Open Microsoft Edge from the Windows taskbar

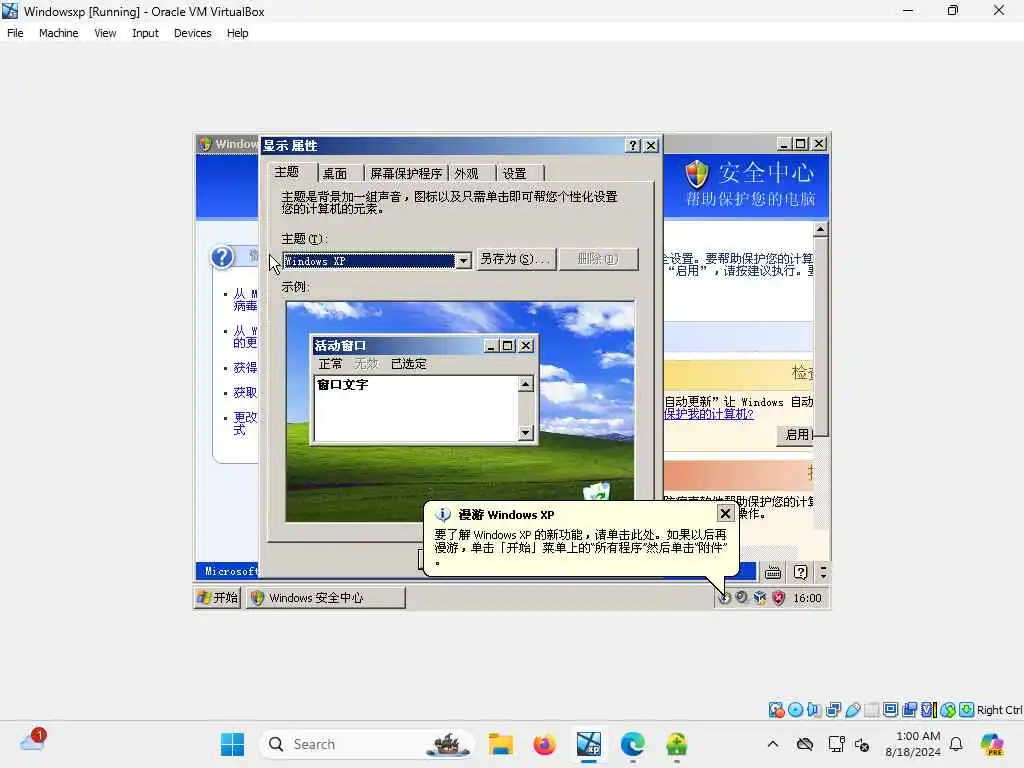tap(632, 744)
